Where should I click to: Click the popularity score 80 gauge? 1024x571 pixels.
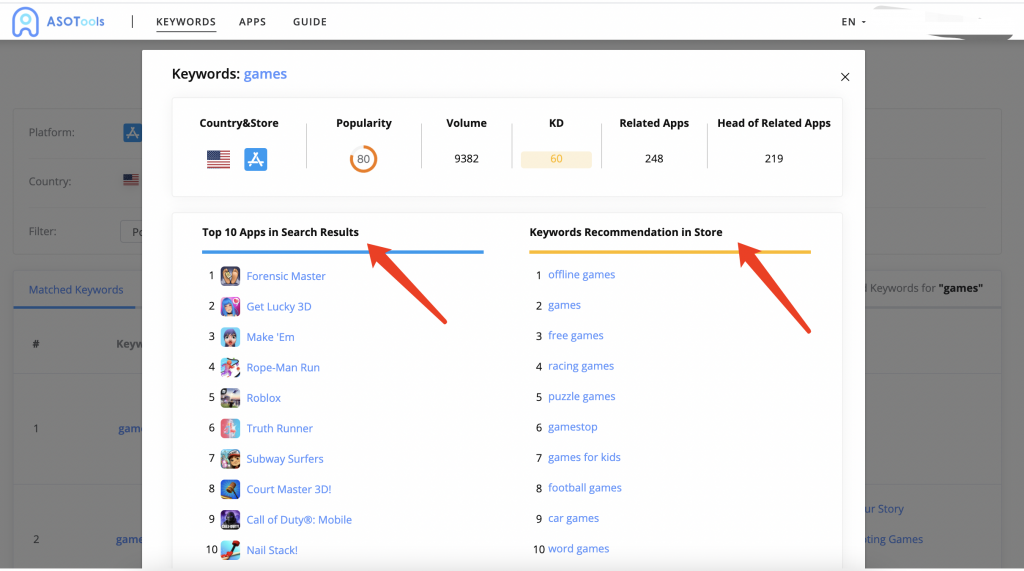click(363, 159)
